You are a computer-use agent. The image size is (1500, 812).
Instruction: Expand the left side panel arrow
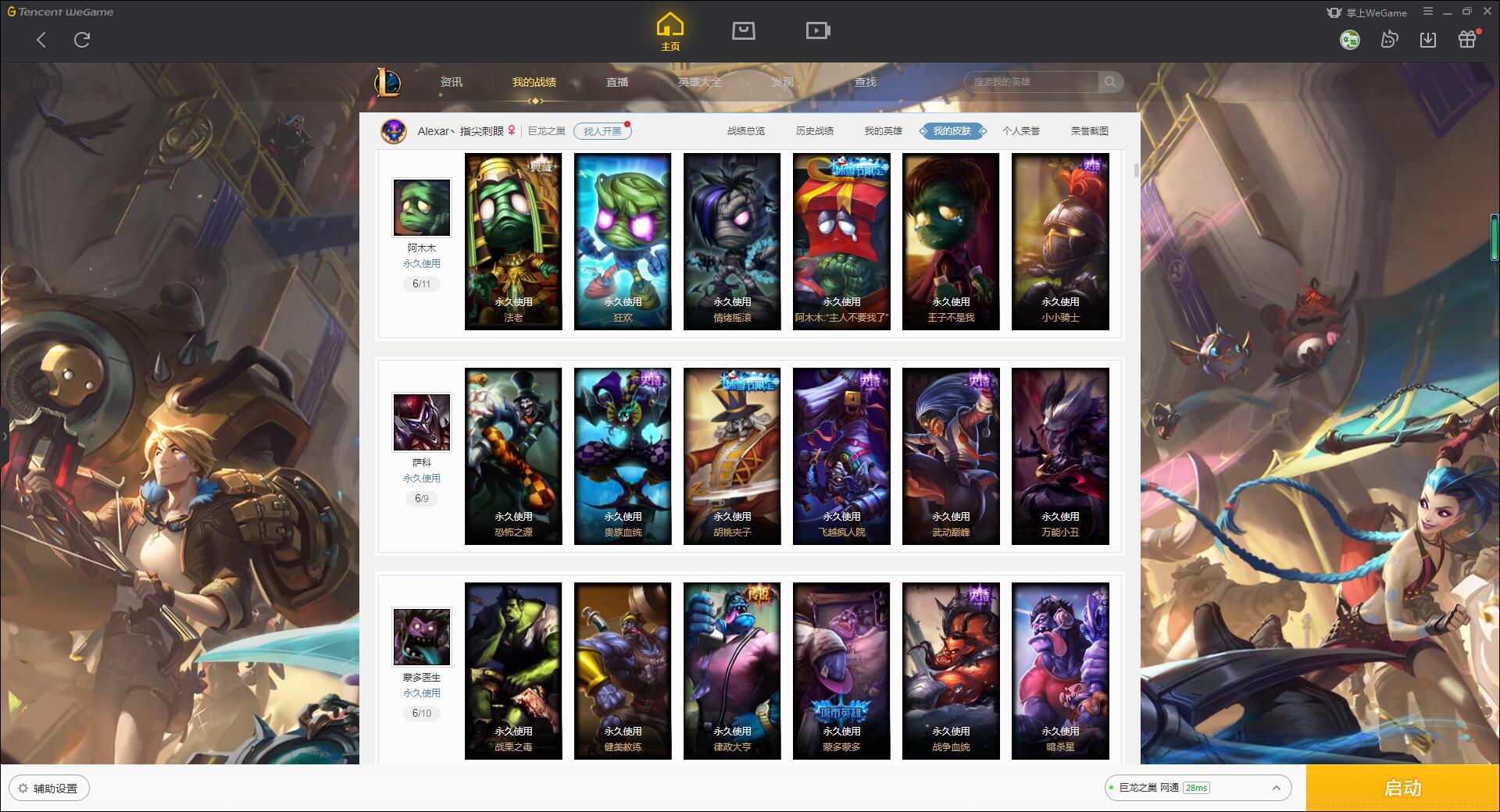point(4,436)
